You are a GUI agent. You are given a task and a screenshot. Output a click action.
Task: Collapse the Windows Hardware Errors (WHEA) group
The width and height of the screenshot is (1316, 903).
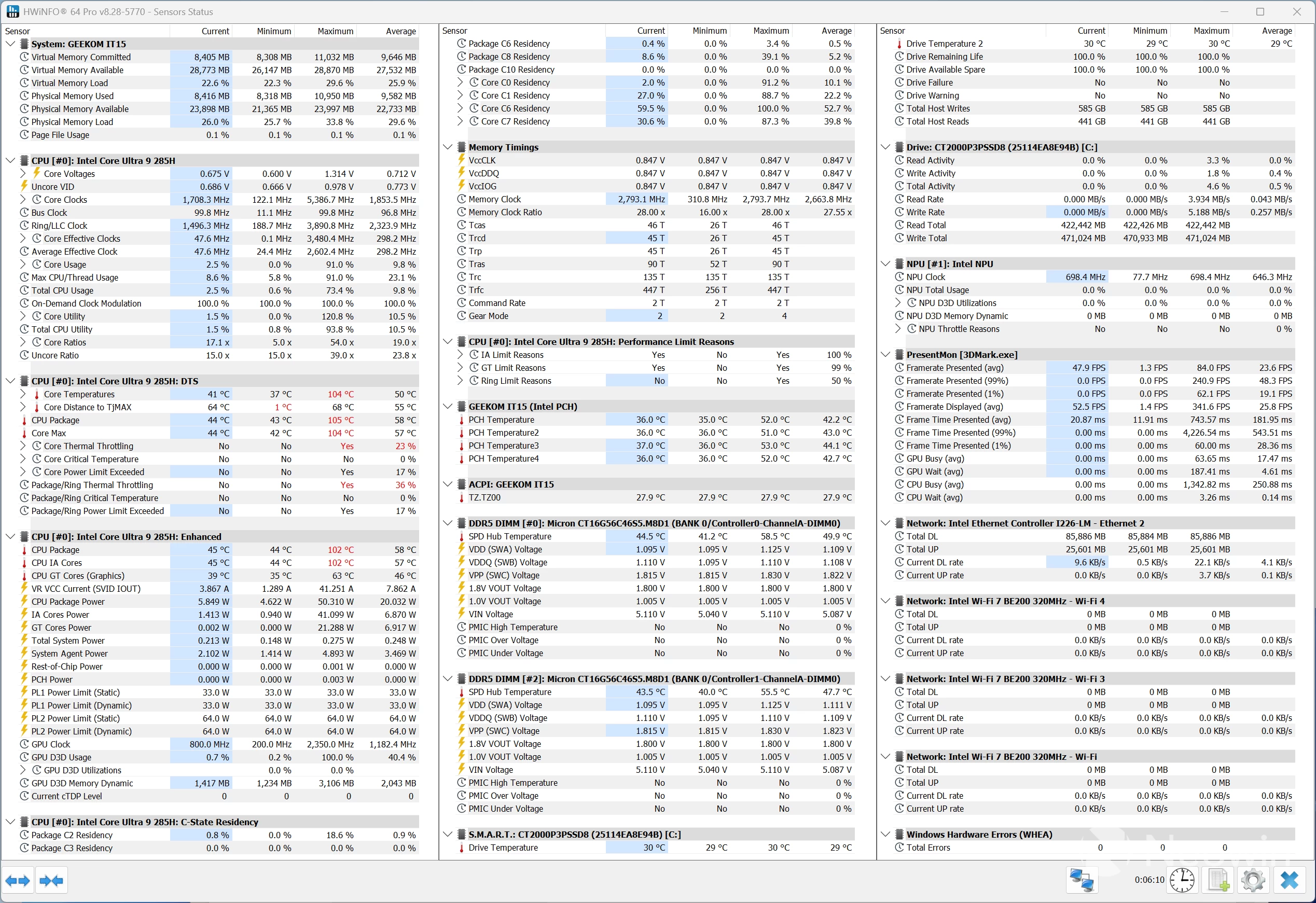point(885,835)
